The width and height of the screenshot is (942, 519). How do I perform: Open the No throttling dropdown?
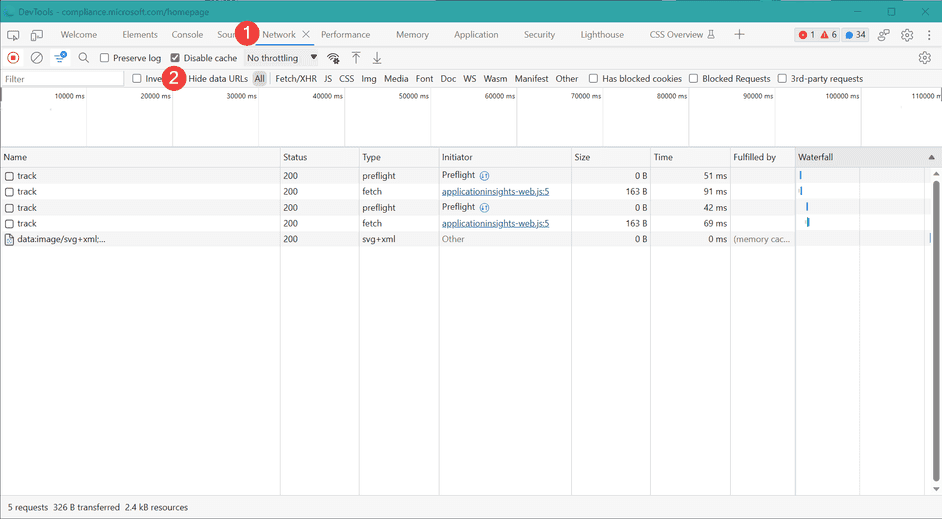pyautogui.click(x=282, y=58)
